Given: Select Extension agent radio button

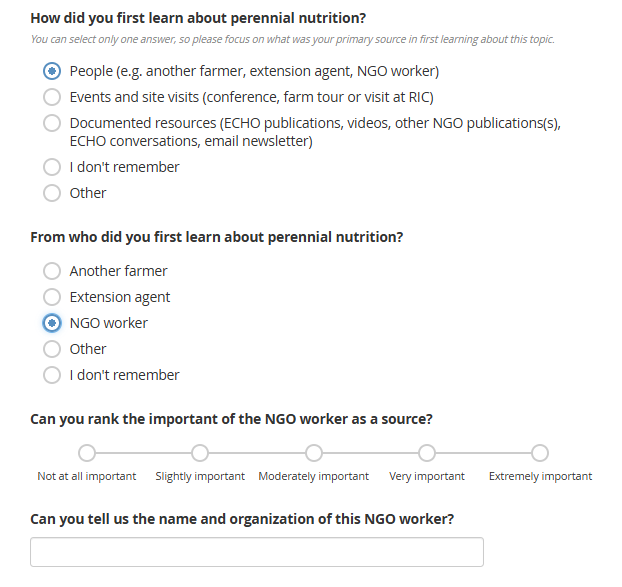Looking at the screenshot, I should (x=52, y=297).
